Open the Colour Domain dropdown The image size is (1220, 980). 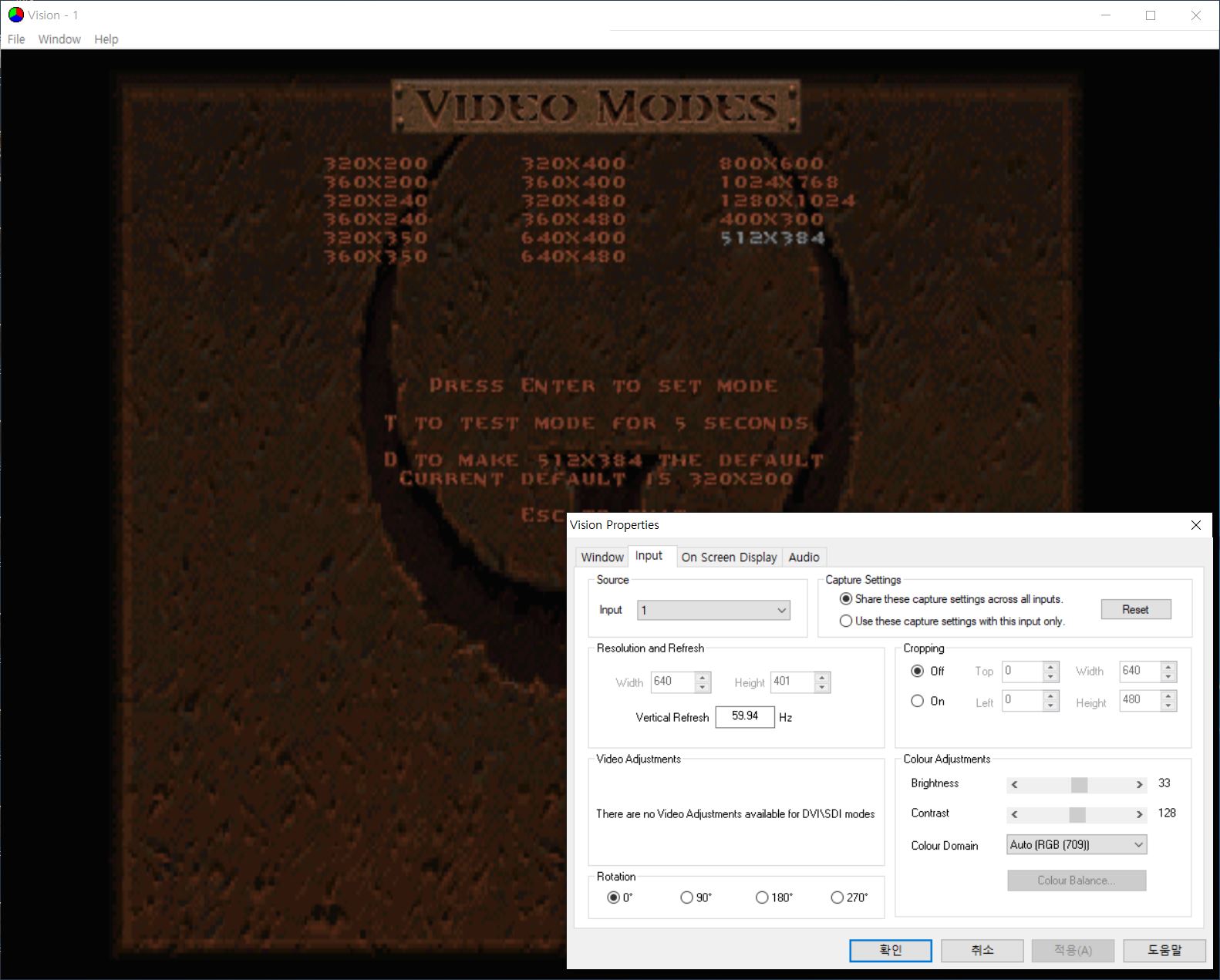point(1077,844)
